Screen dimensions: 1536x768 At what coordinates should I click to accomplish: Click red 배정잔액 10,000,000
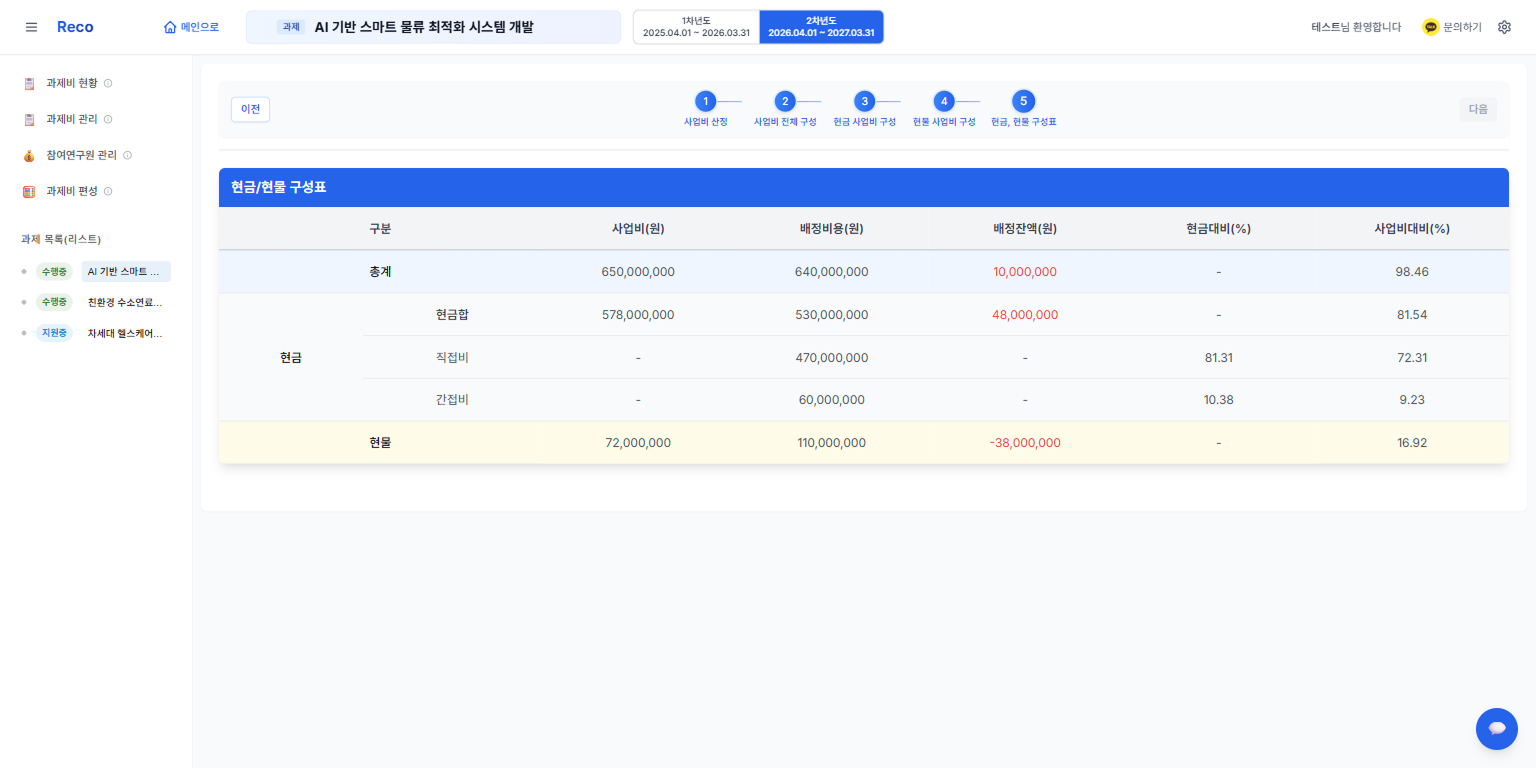coord(1025,272)
